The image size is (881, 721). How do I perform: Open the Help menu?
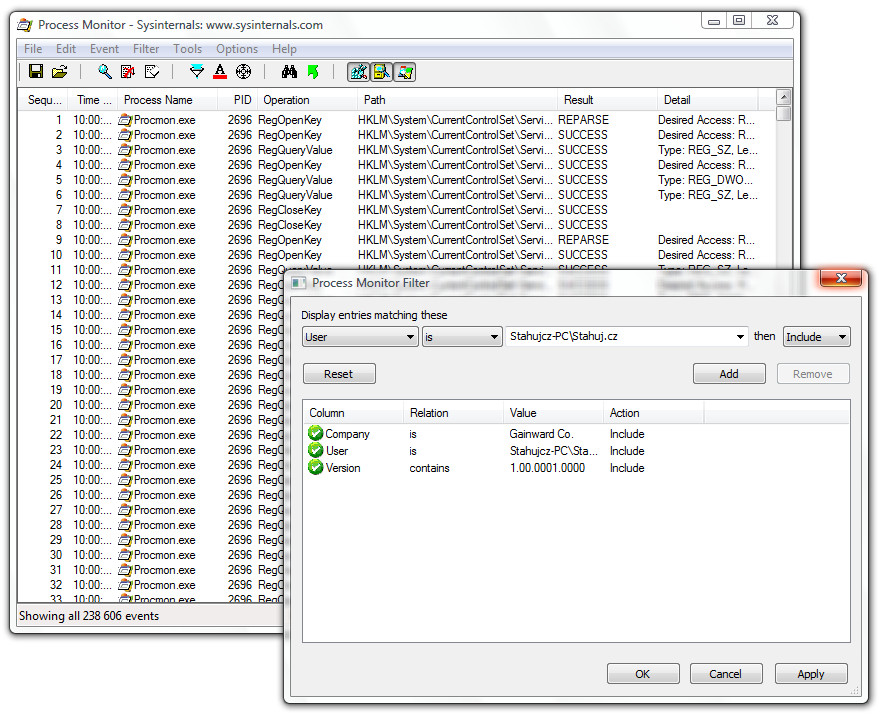[x=284, y=49]
